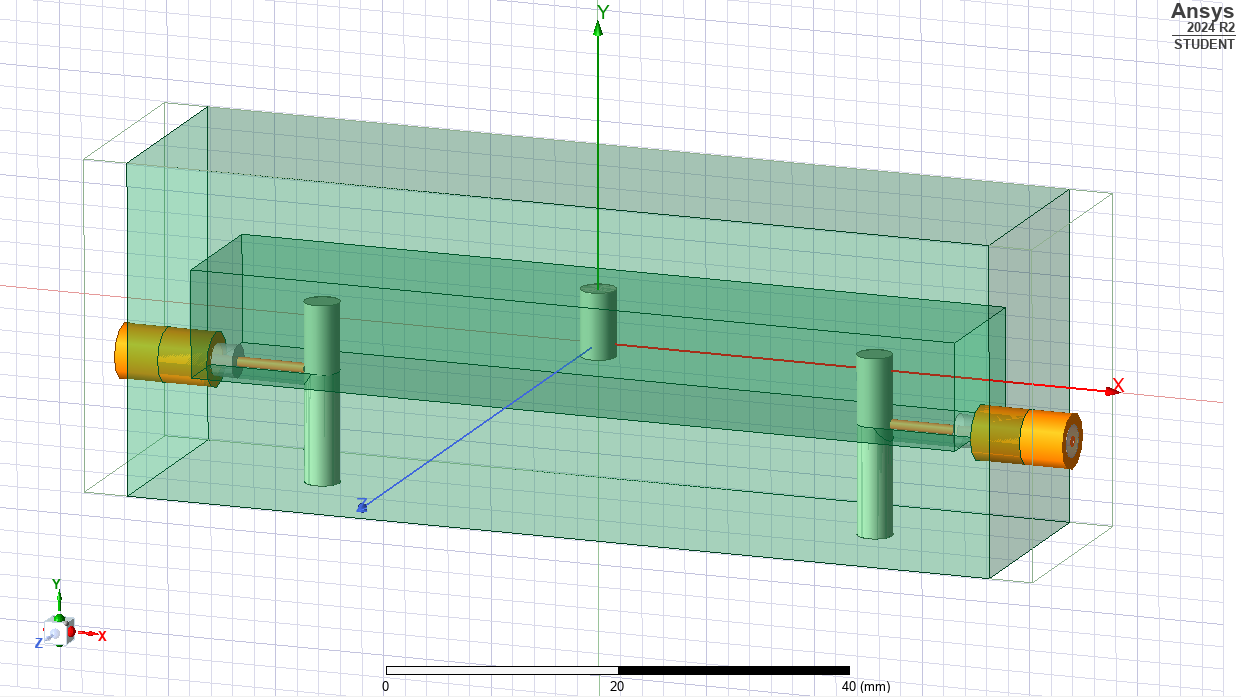The image size is (1241, 697).
Task: Click the "20" scale bar label
Action: tap(617, 687)
